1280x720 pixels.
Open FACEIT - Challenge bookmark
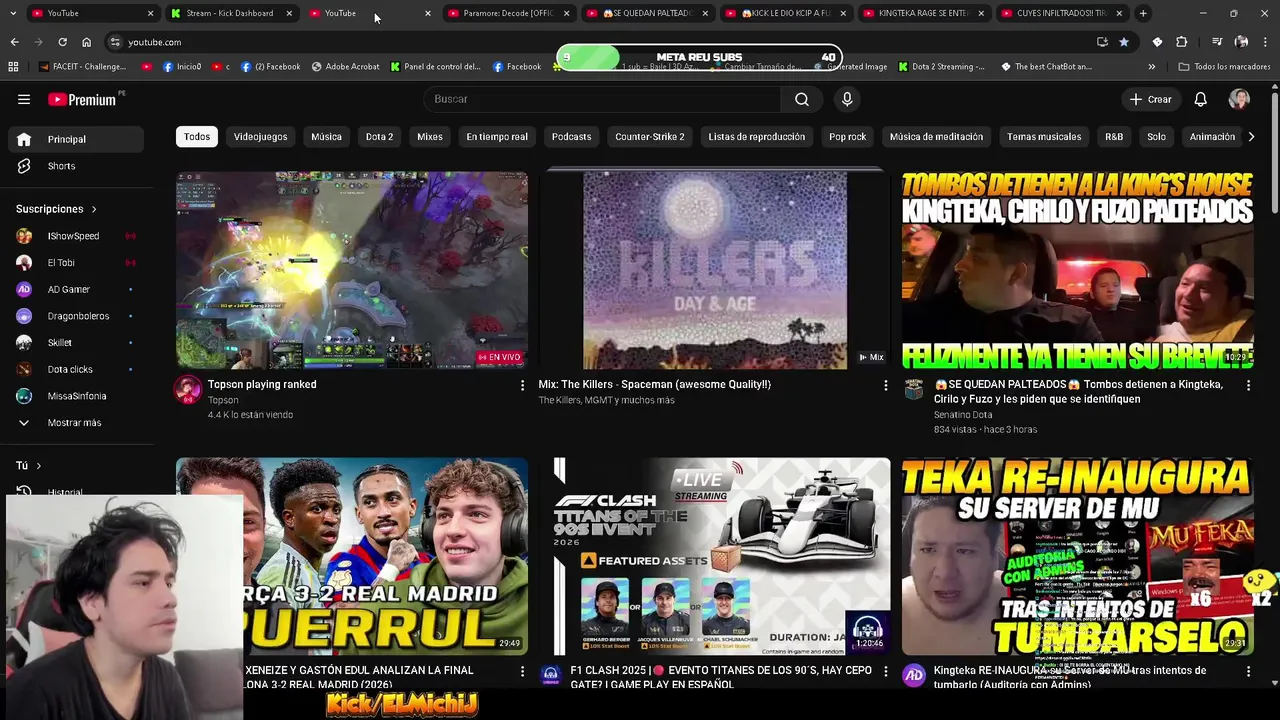[82, 67]
